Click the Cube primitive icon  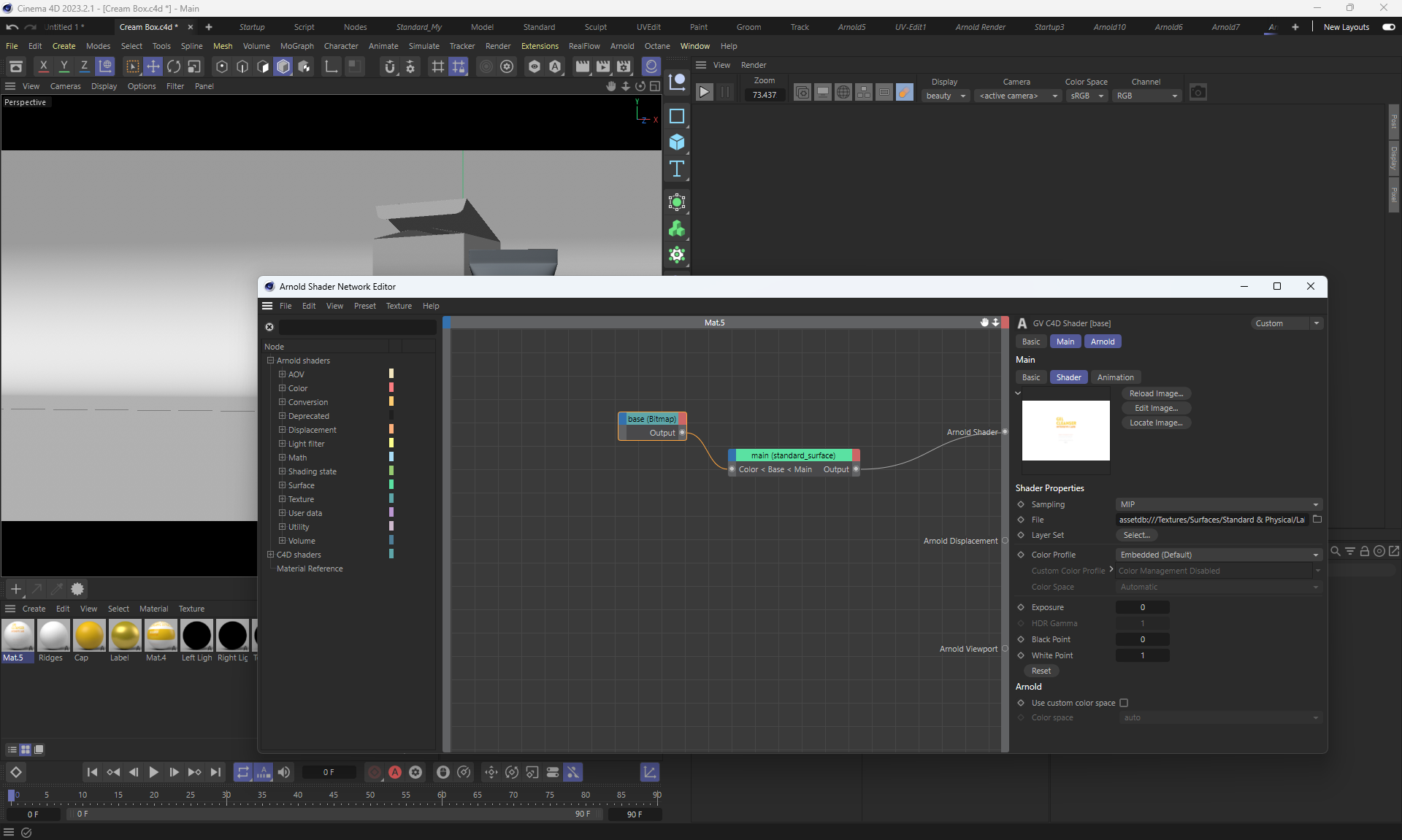tap(677, 142)
